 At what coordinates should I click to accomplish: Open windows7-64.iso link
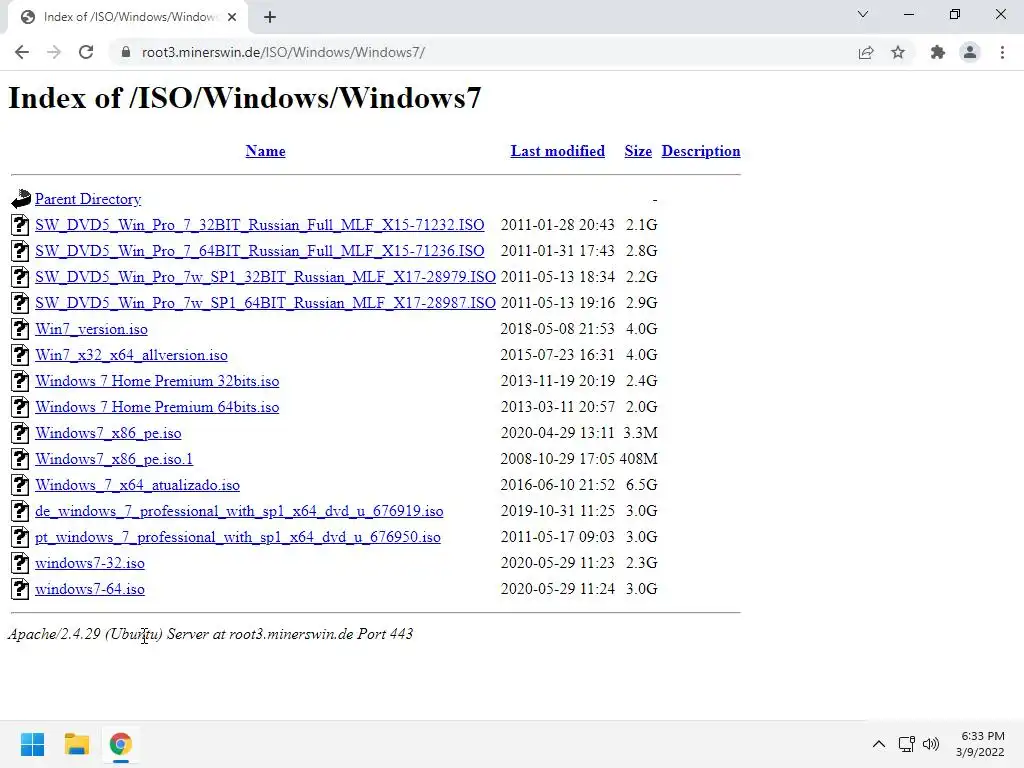coord(90,589)
